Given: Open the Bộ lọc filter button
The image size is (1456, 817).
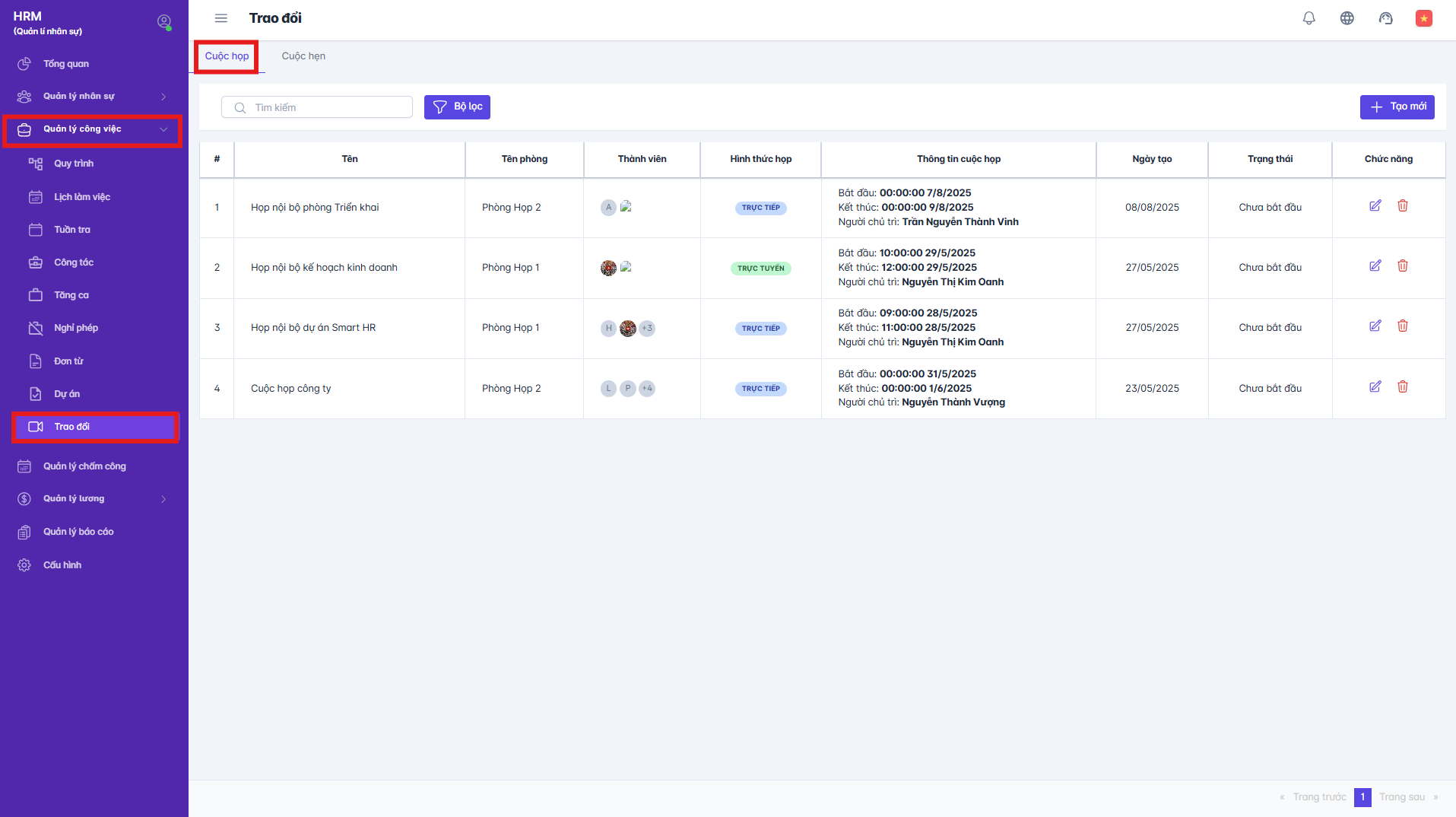Looking at the screenshot, I should tap(457, 107).
